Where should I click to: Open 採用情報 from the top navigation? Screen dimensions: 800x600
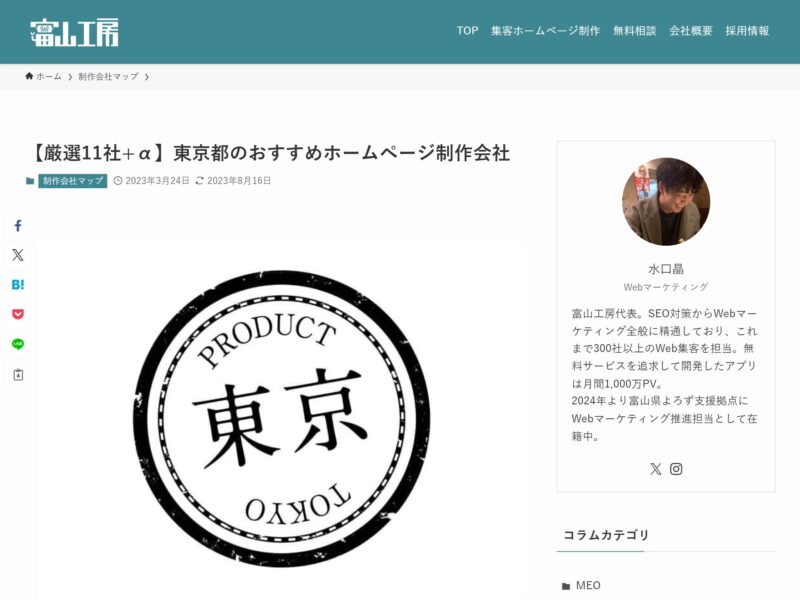(747, 31)
